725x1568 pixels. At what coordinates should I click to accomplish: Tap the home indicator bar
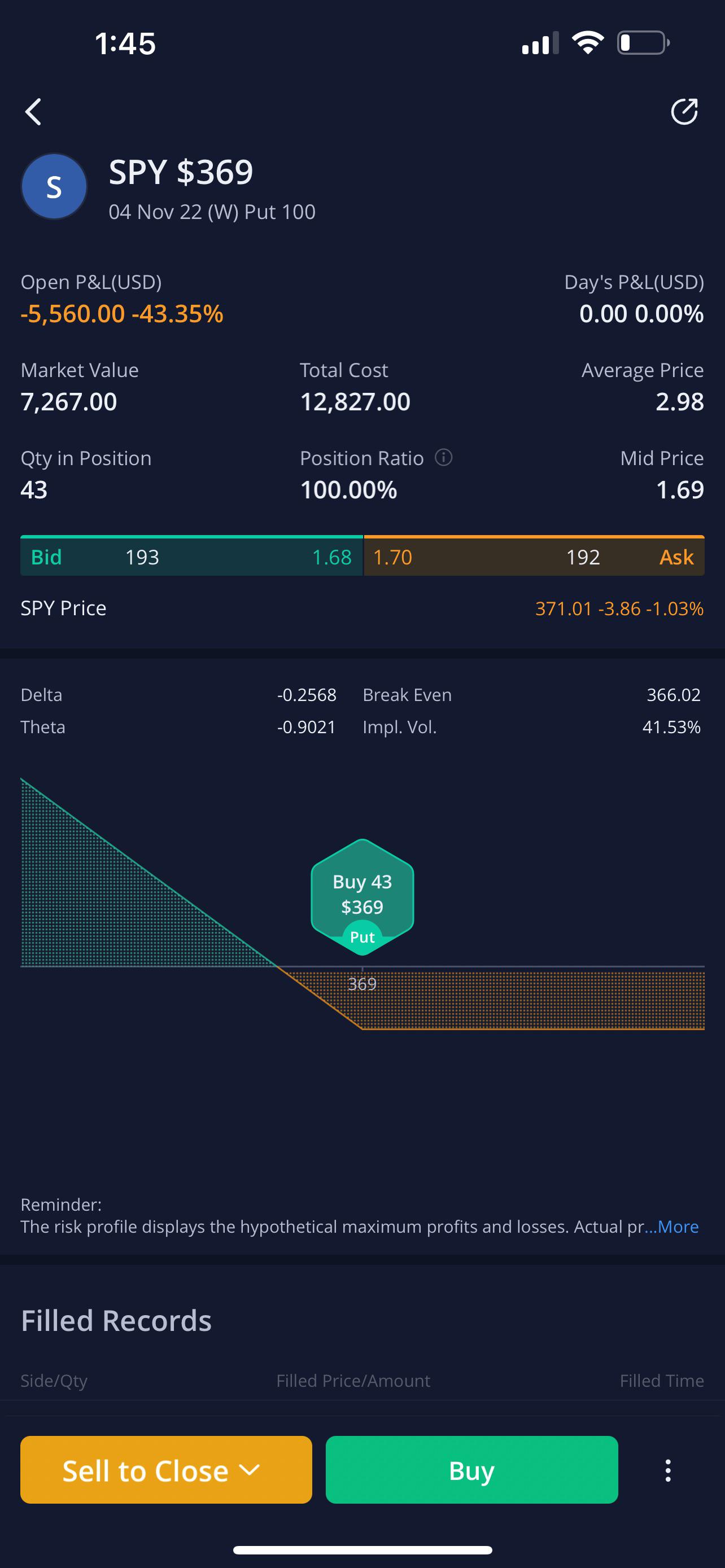(x=362, y=1550)
